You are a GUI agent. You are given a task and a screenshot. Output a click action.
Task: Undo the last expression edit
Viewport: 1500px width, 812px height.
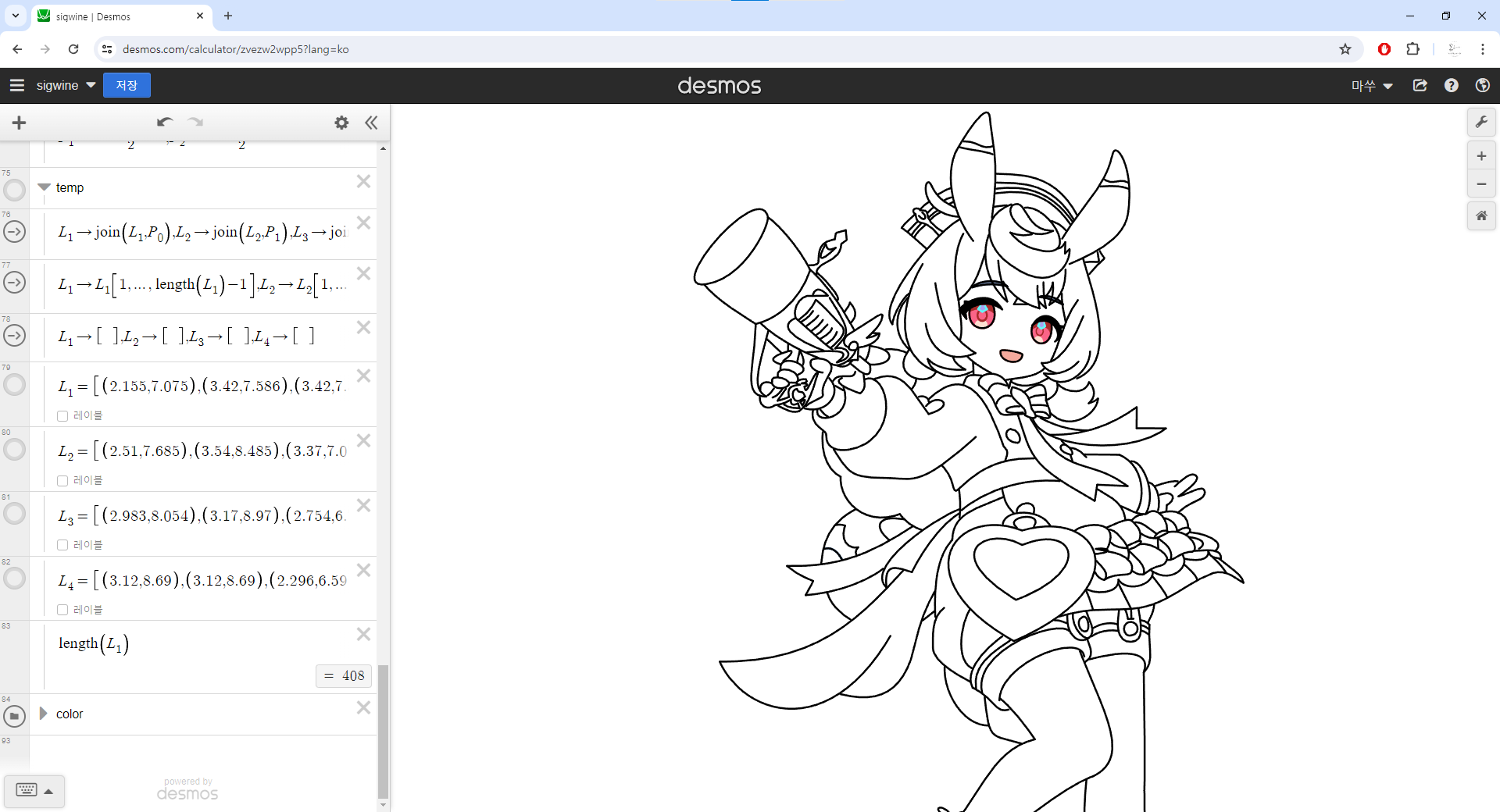[x=164, y=122]
